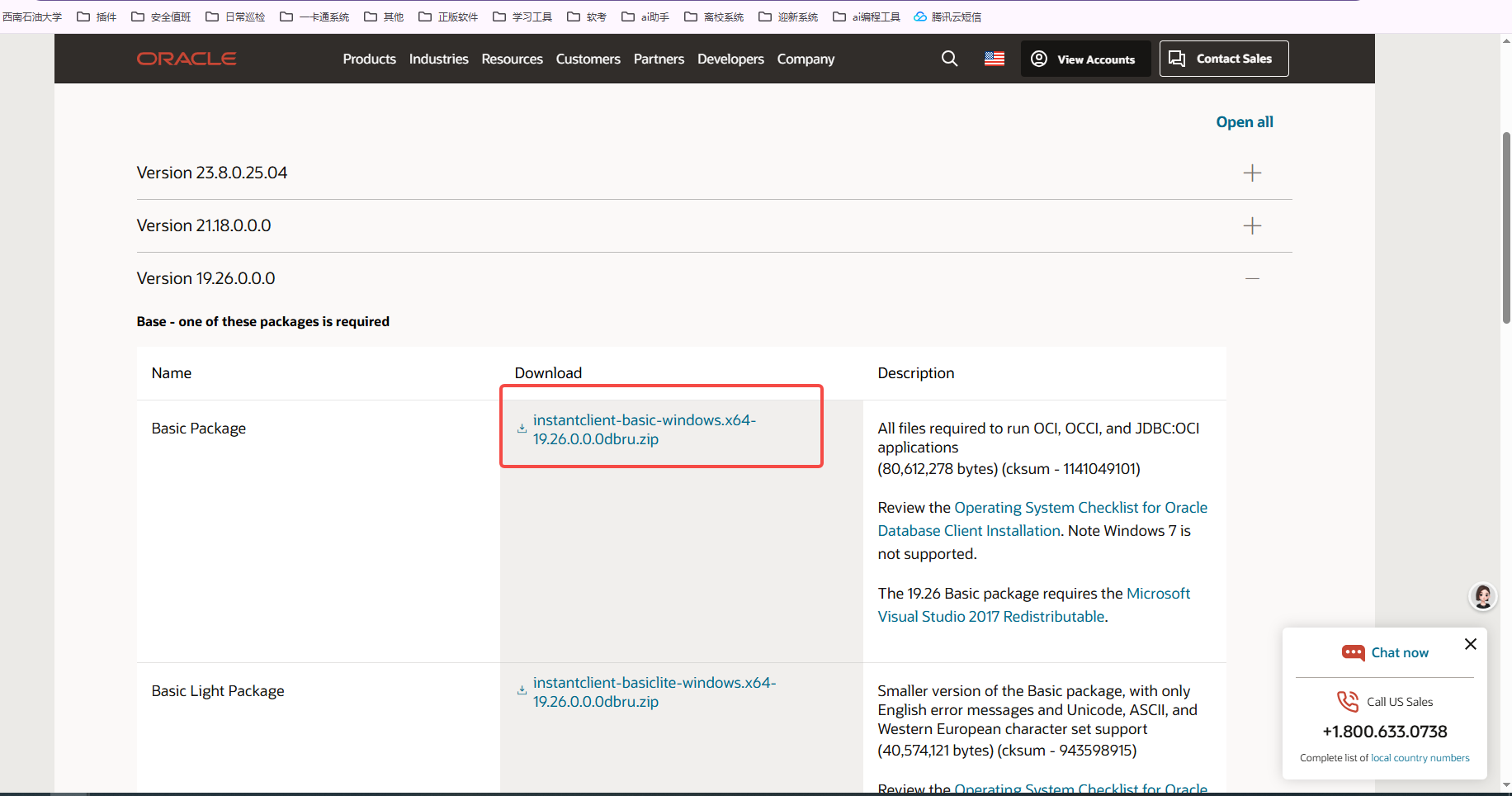
Task: Click the phone icon beside Call US Sales
Action: [1347, 701]
